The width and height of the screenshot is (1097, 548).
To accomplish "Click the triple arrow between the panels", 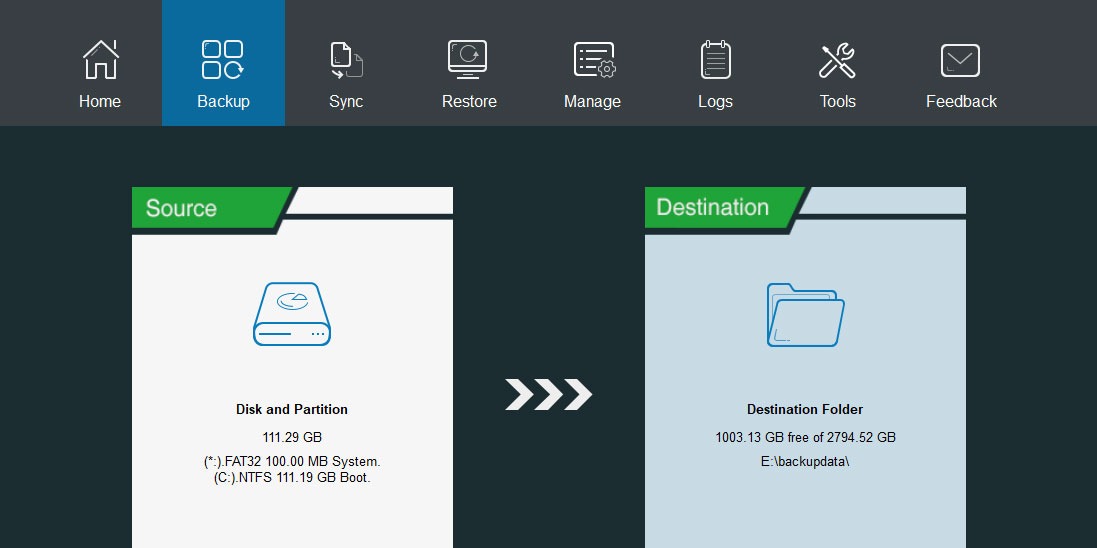I will tap(548, 395).
